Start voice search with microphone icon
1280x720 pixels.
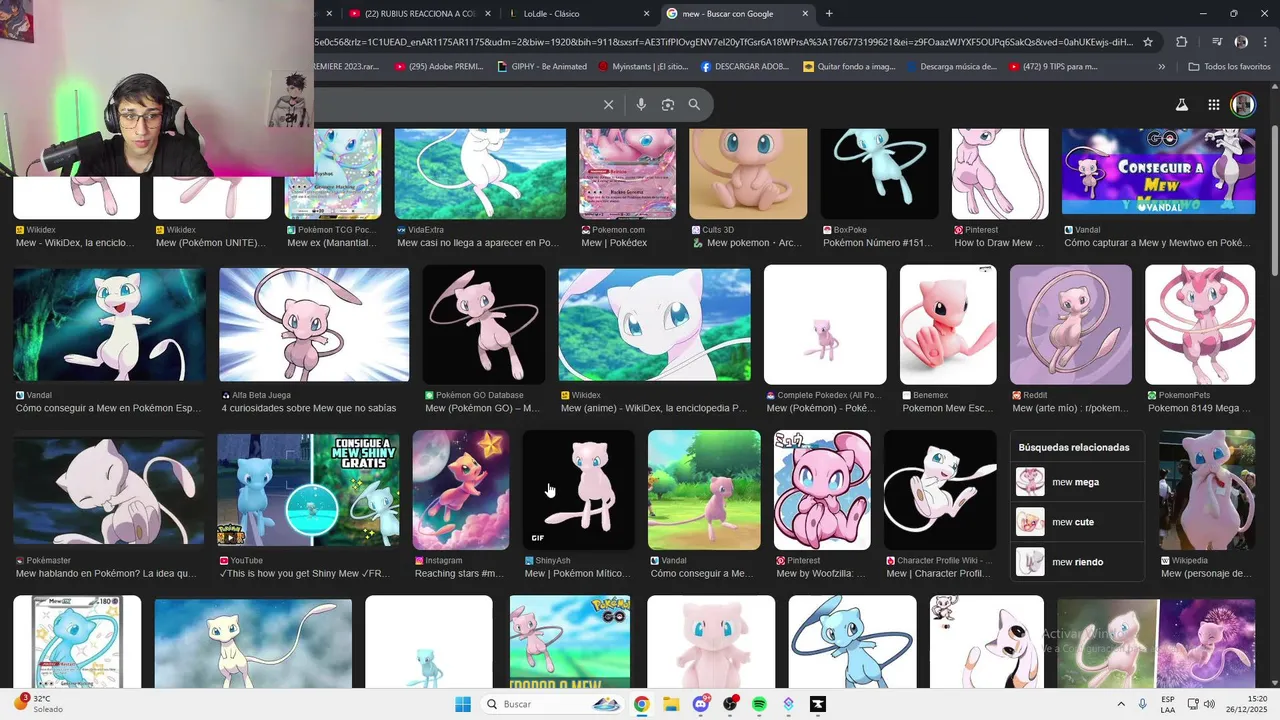click(x=641, y=105)
